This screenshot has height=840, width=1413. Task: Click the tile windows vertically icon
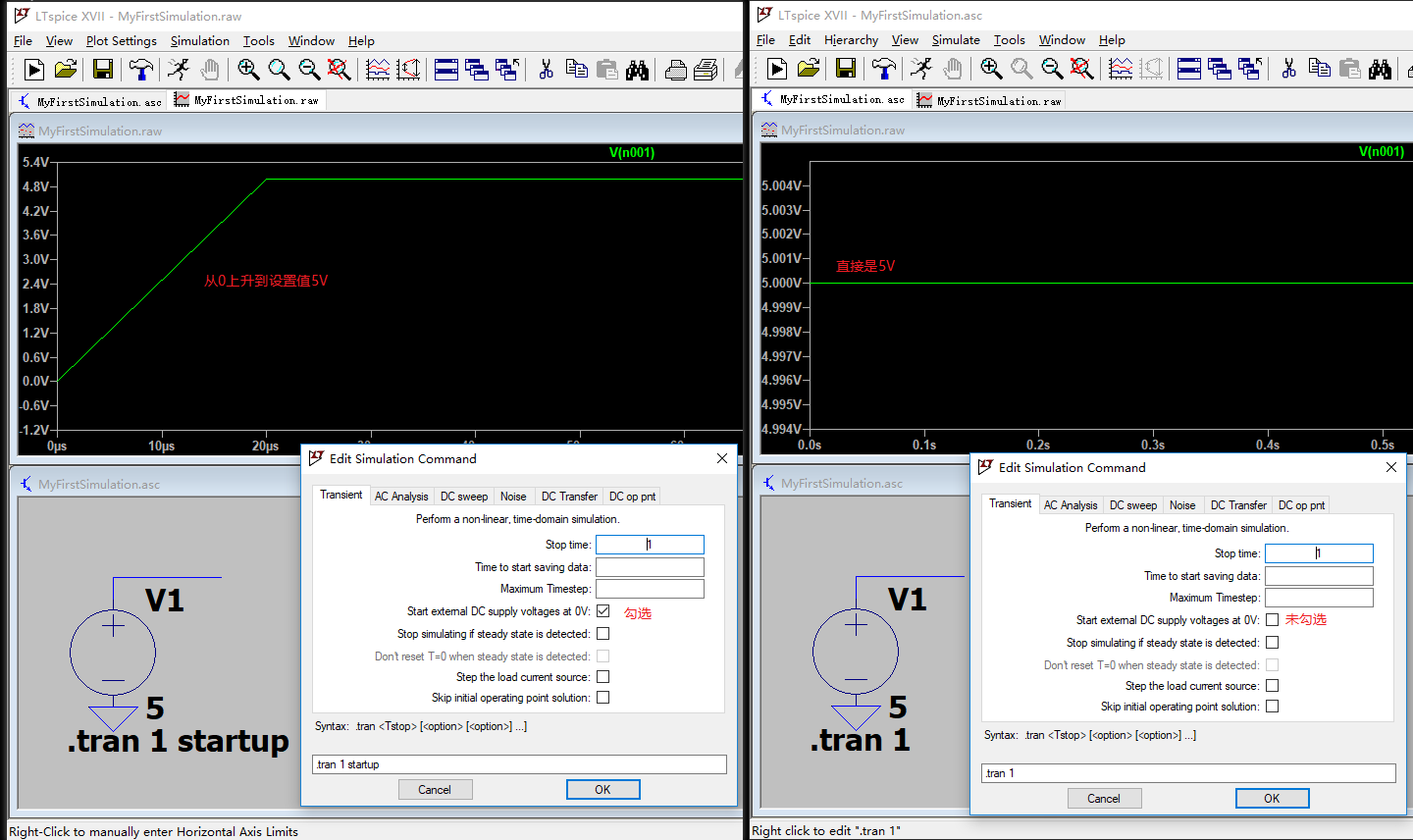coord(479,69)
